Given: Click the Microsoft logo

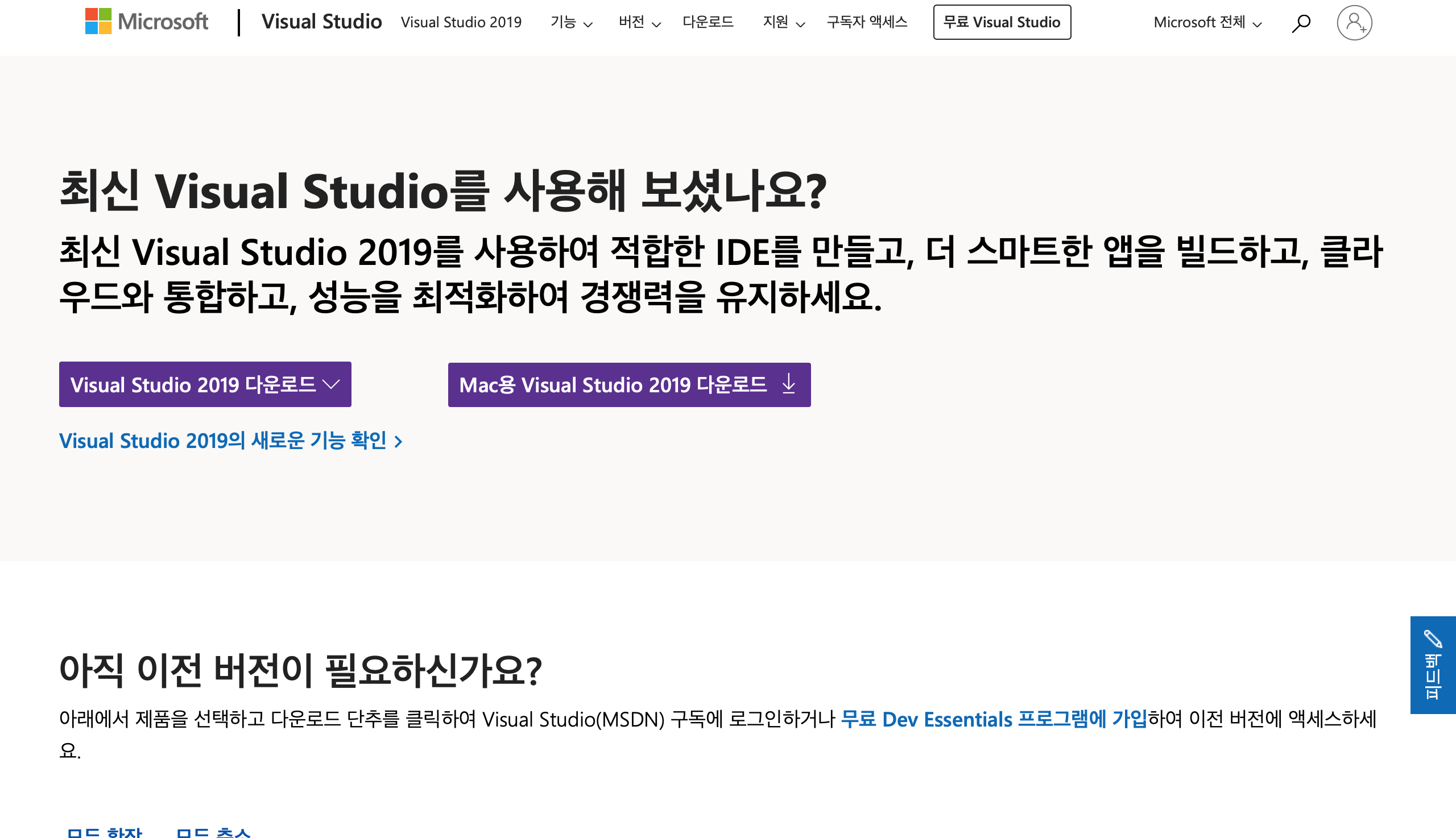Looking at the screenshot, I should [146, 22].
